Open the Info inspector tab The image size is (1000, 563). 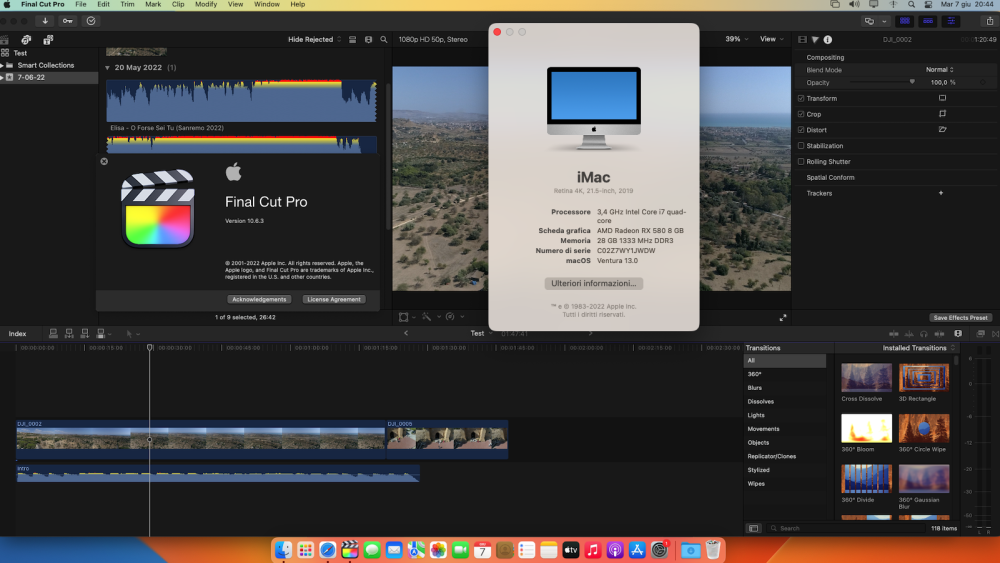[828, 40]
